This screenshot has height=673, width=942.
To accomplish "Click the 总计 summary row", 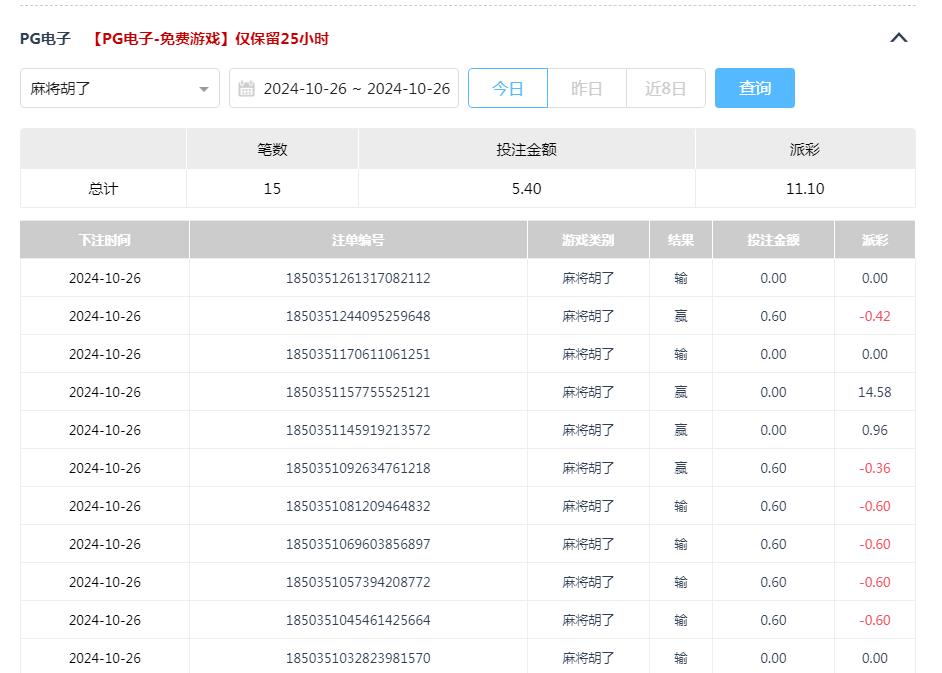I will coord(104,188).
